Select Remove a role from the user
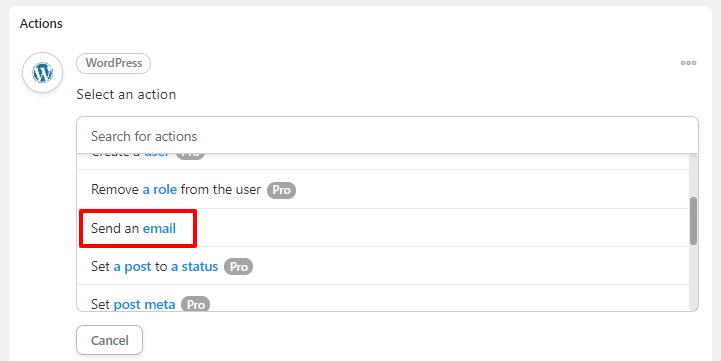The image size is (721, 361). [x=383, y=189]
